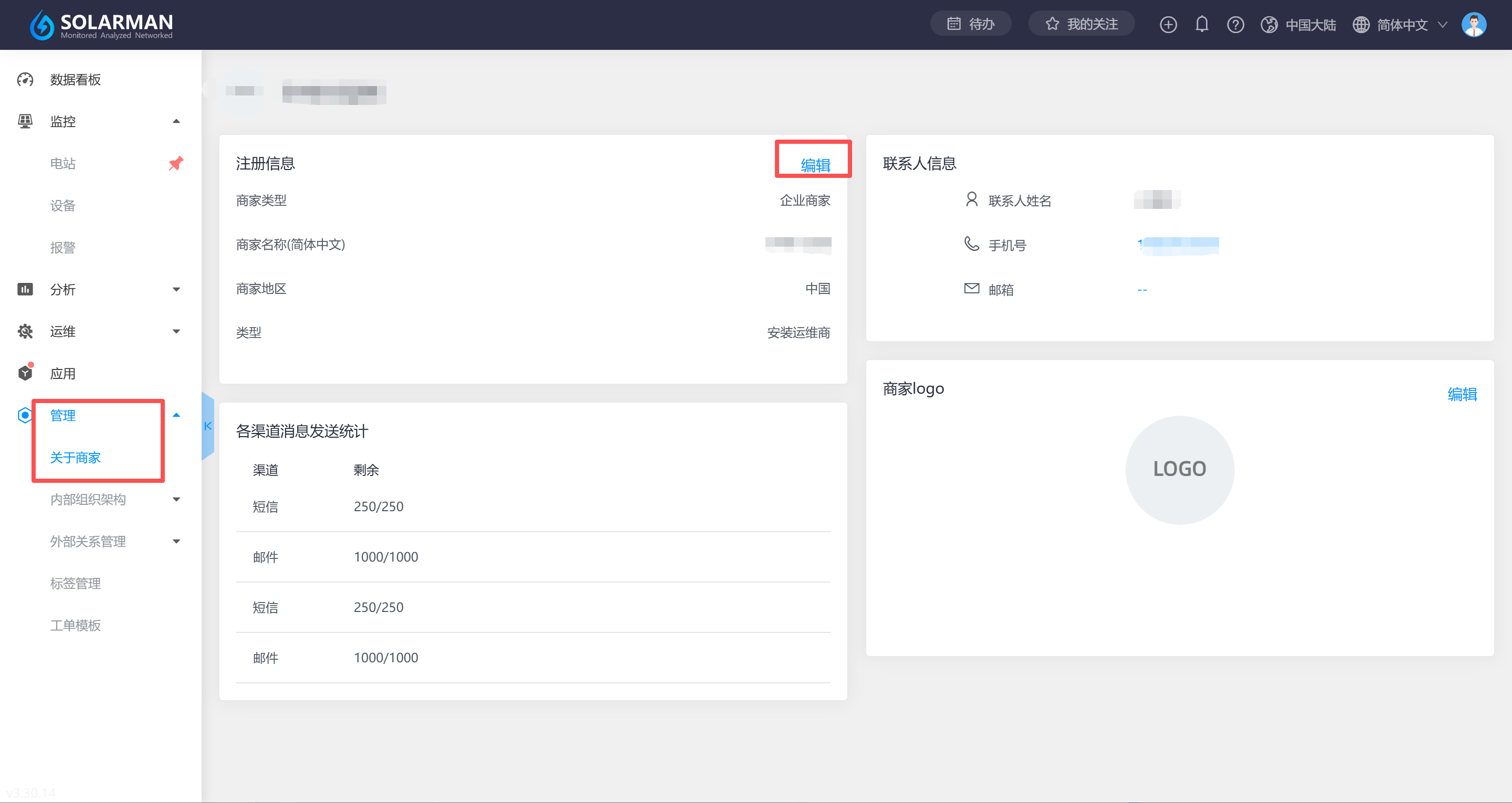Click 编辑 link in 注册信息 card
Image resolution: width=1512 pixels, height=803 pixels.
(x=815, y=165)
